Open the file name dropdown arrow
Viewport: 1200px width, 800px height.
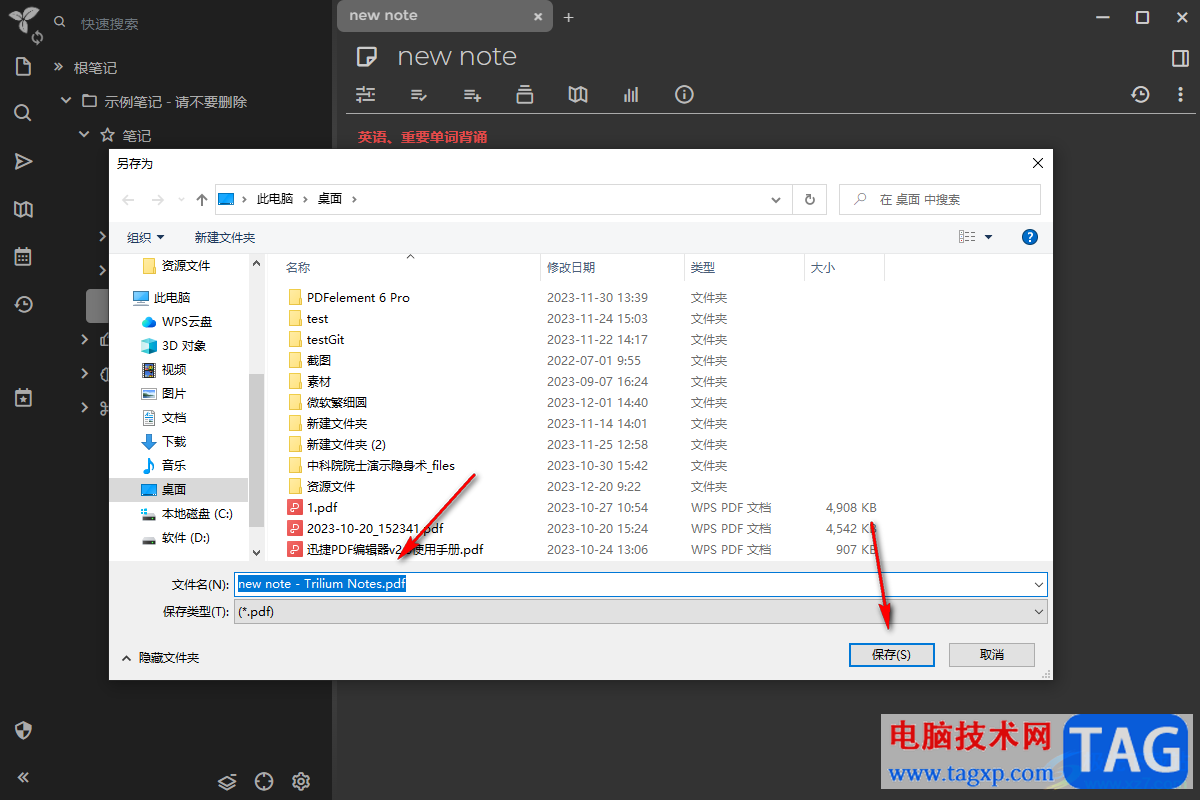[x=1038, y=584]
